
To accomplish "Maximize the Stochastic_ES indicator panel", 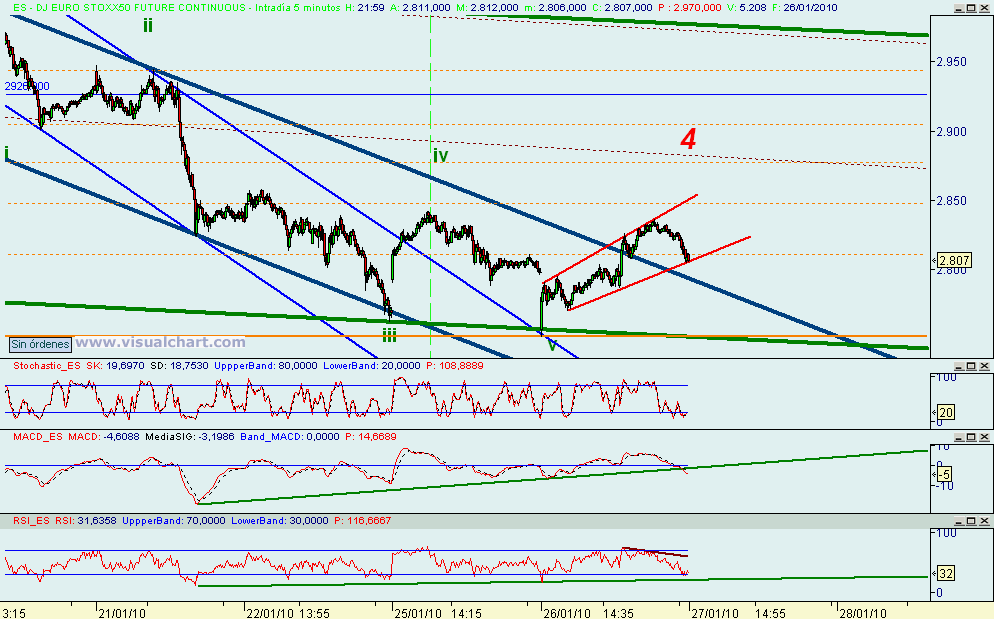I will click(x=971, y=364).
